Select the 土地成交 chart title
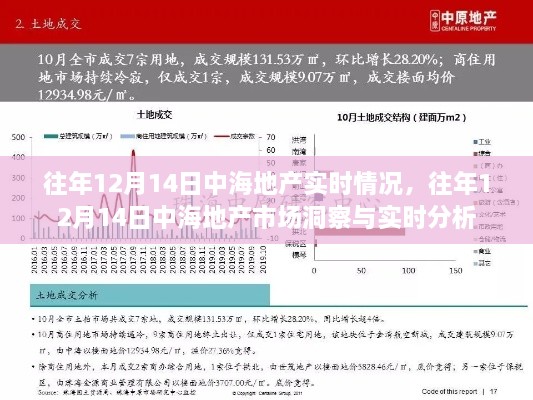The width and height of the screenshot is (533, 400). (155, 115)
